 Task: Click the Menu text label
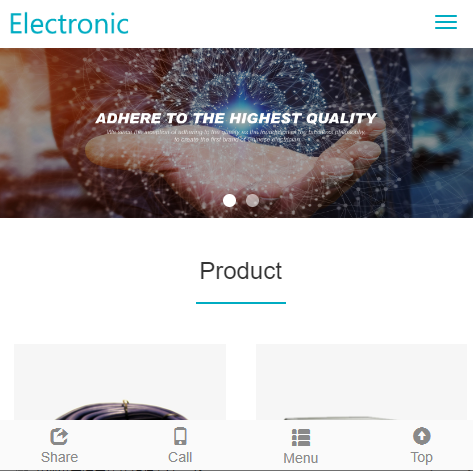[301, 458]
